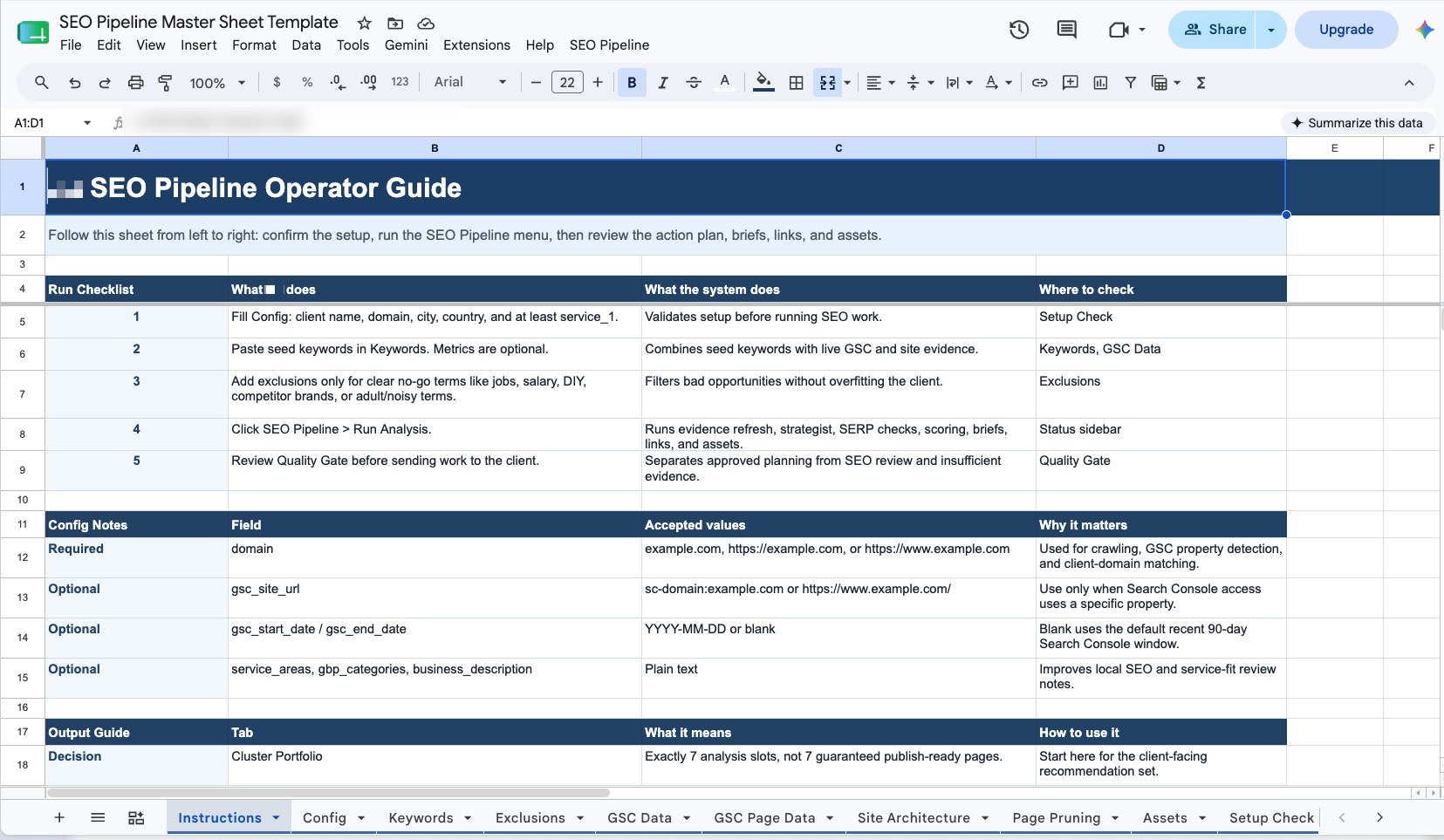Decrease font size with minus button
1444x840 pixels.
(x=536, y=82)
